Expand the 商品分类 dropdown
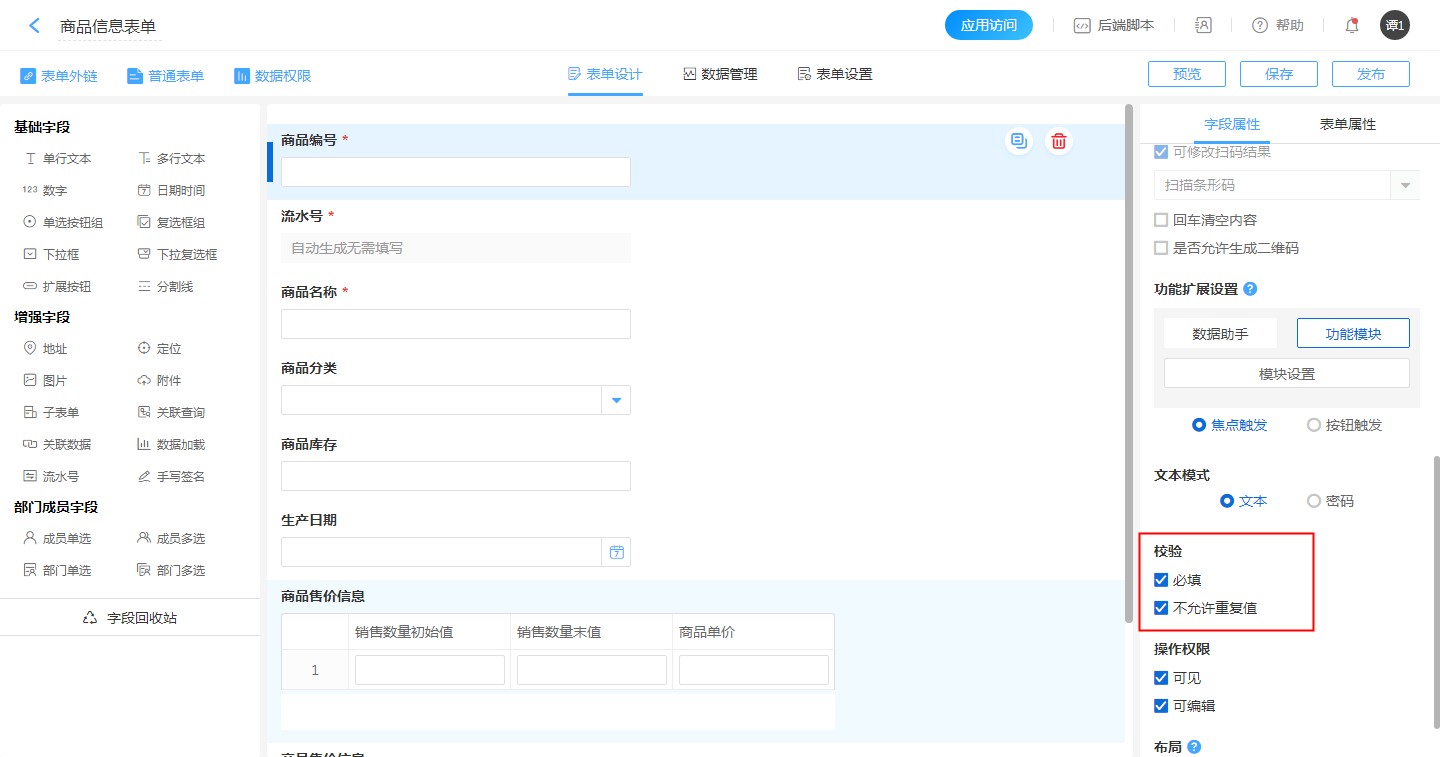 point(616,400)
